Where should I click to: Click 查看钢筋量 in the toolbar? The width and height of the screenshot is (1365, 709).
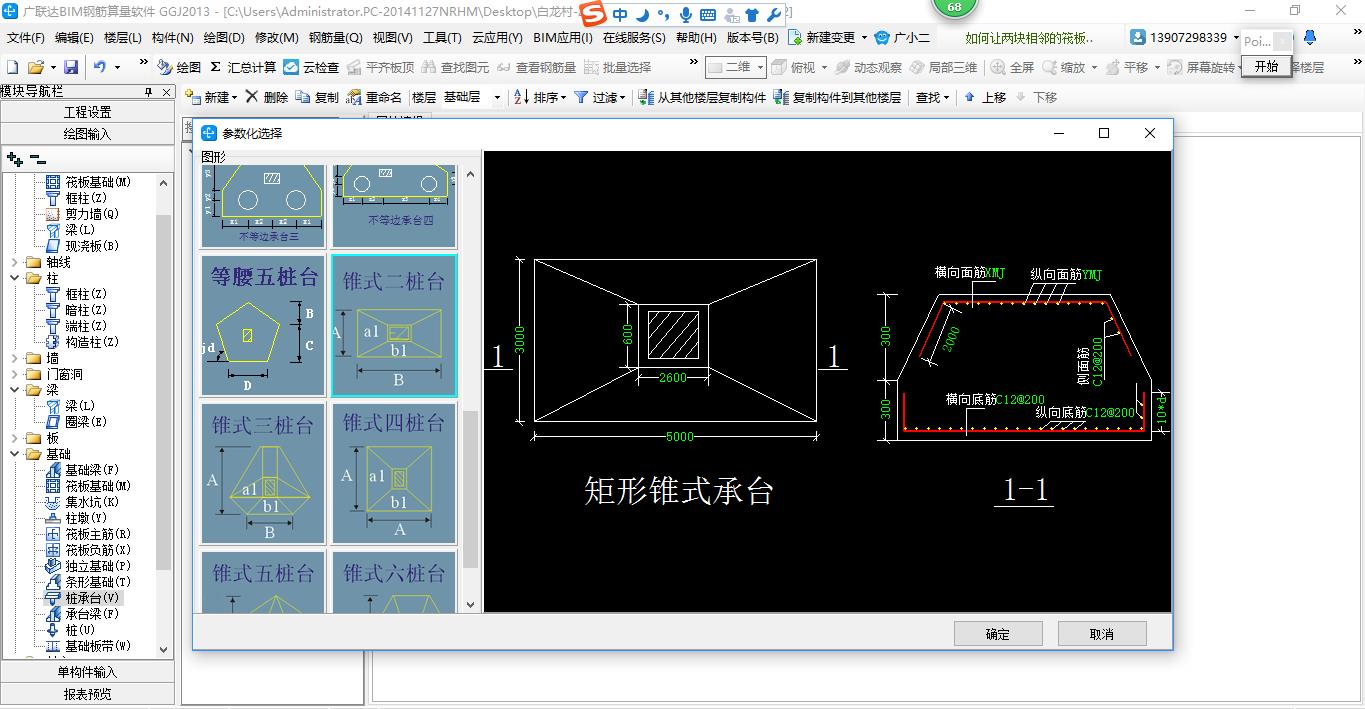click(x=536, y=67)
